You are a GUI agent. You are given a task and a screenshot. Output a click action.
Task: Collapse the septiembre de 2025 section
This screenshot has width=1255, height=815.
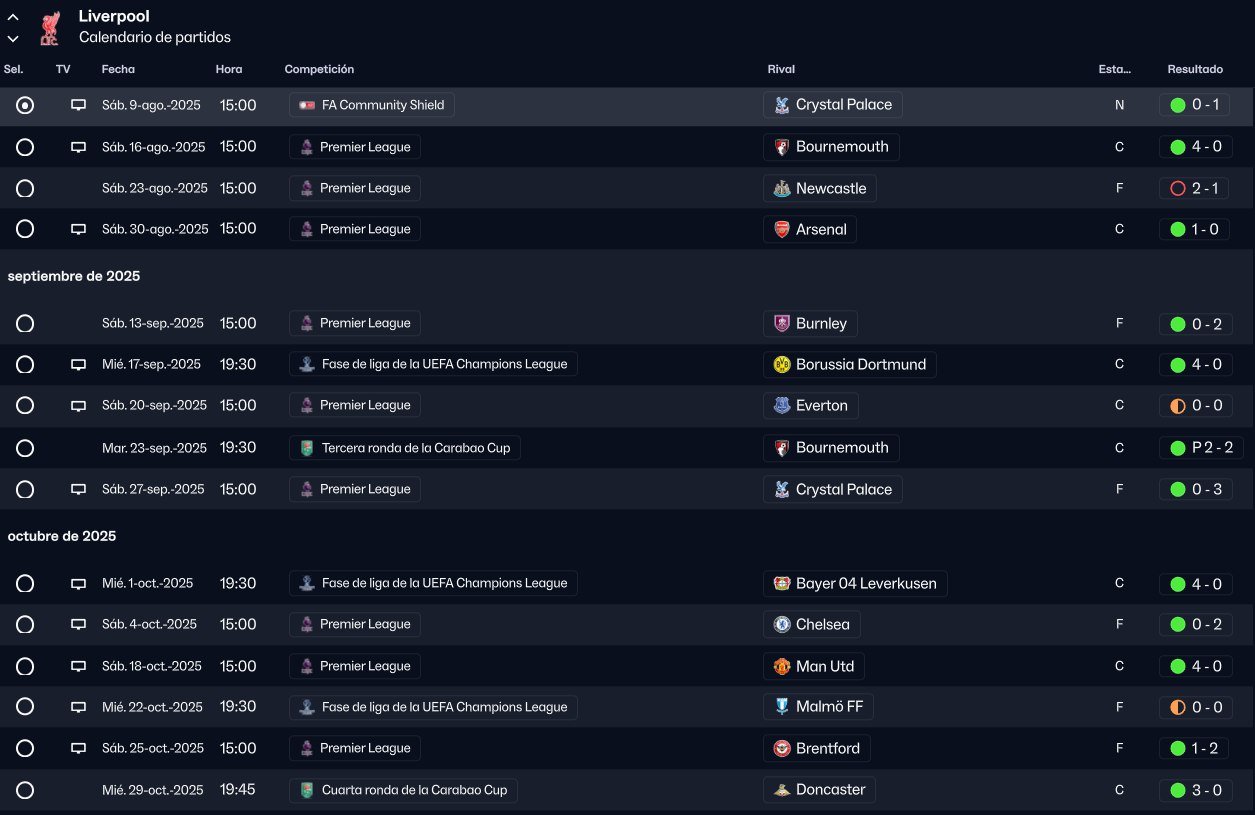tap(74, 276)
